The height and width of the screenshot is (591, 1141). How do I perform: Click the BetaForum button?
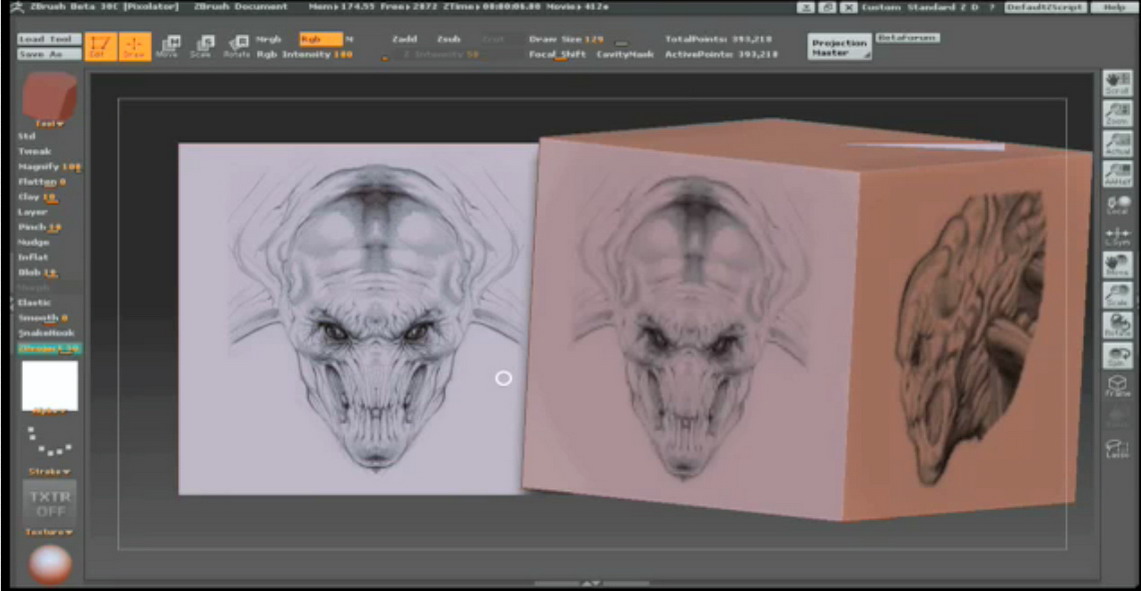(x=907, y=38)
